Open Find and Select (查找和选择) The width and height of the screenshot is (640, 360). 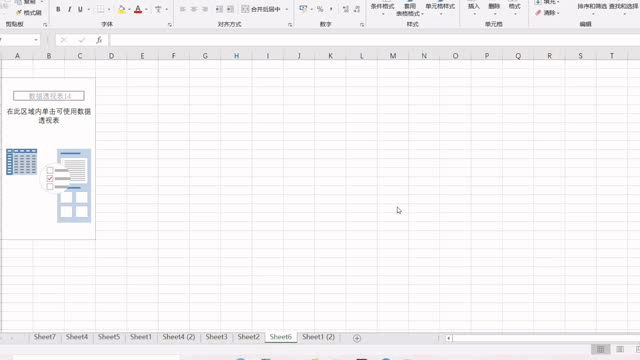(x=623, y=7)
